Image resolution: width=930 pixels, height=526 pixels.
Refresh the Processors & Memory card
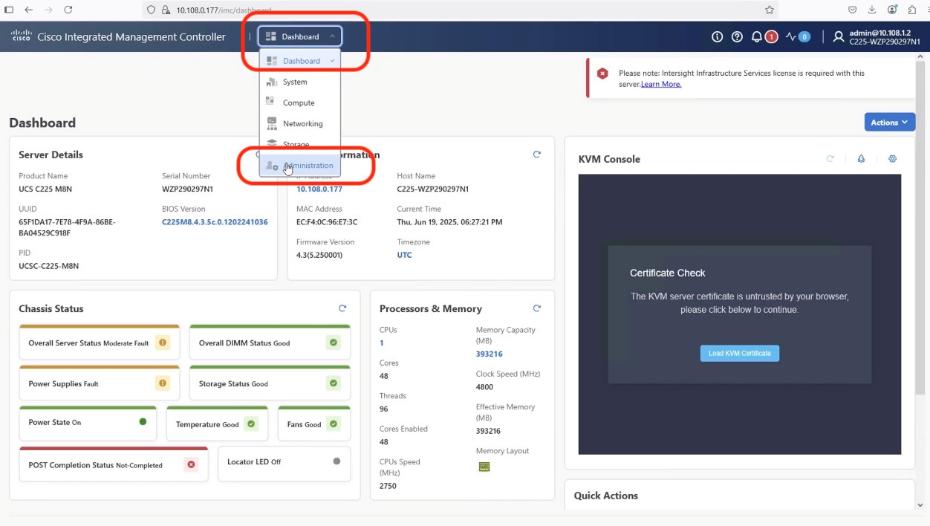[x=537, y=308]
